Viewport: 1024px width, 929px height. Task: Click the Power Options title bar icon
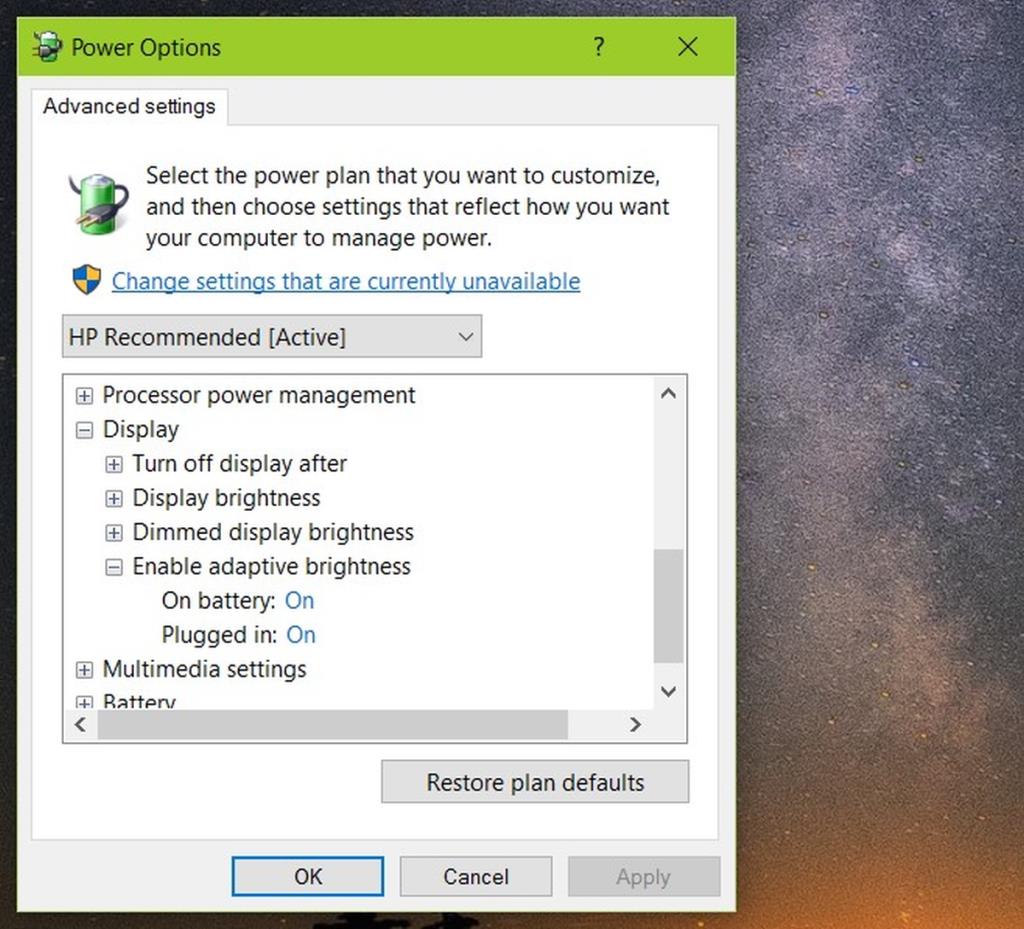(44, 46)
